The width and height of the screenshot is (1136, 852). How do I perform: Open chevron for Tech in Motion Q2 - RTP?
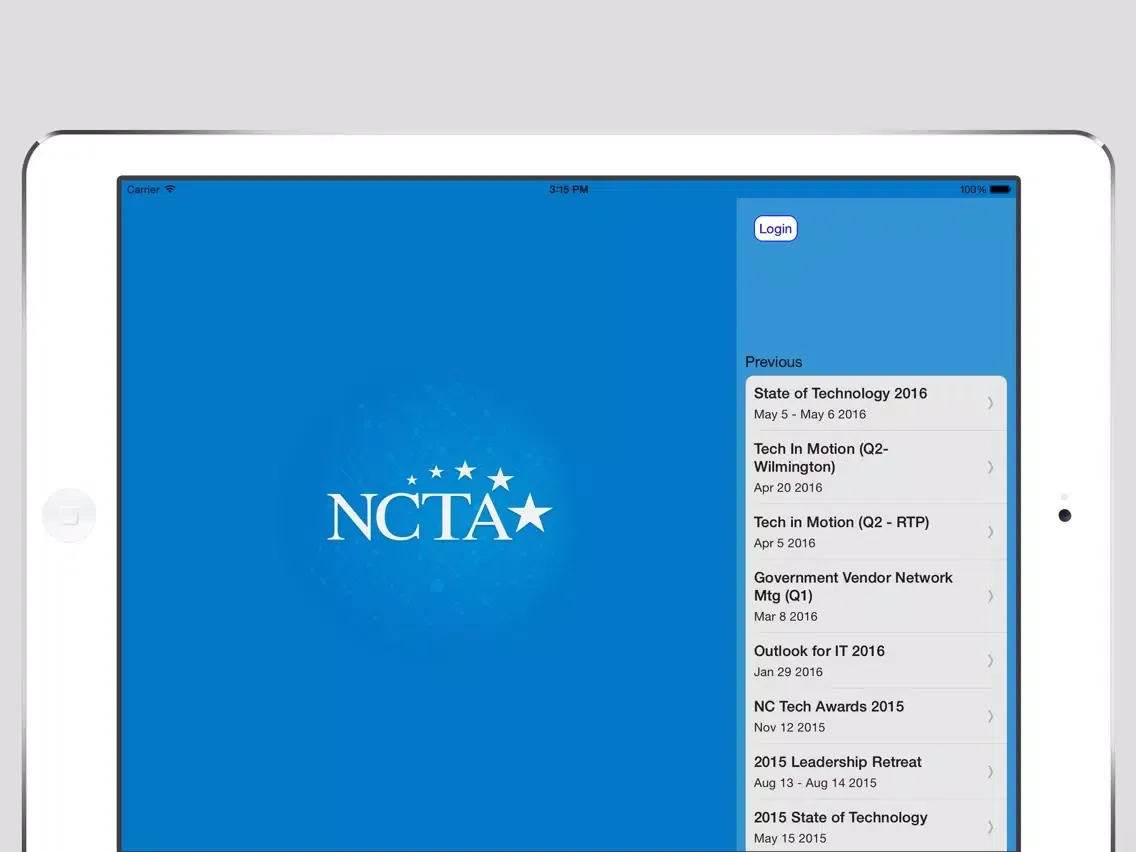990,532
